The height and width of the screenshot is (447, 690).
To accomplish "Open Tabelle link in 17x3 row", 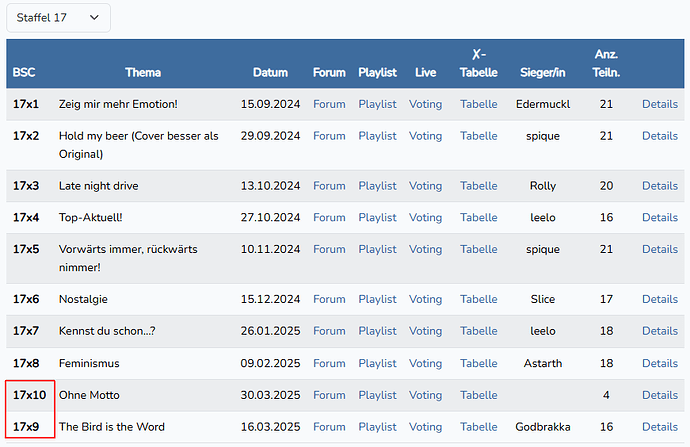I will pos(479,186).
